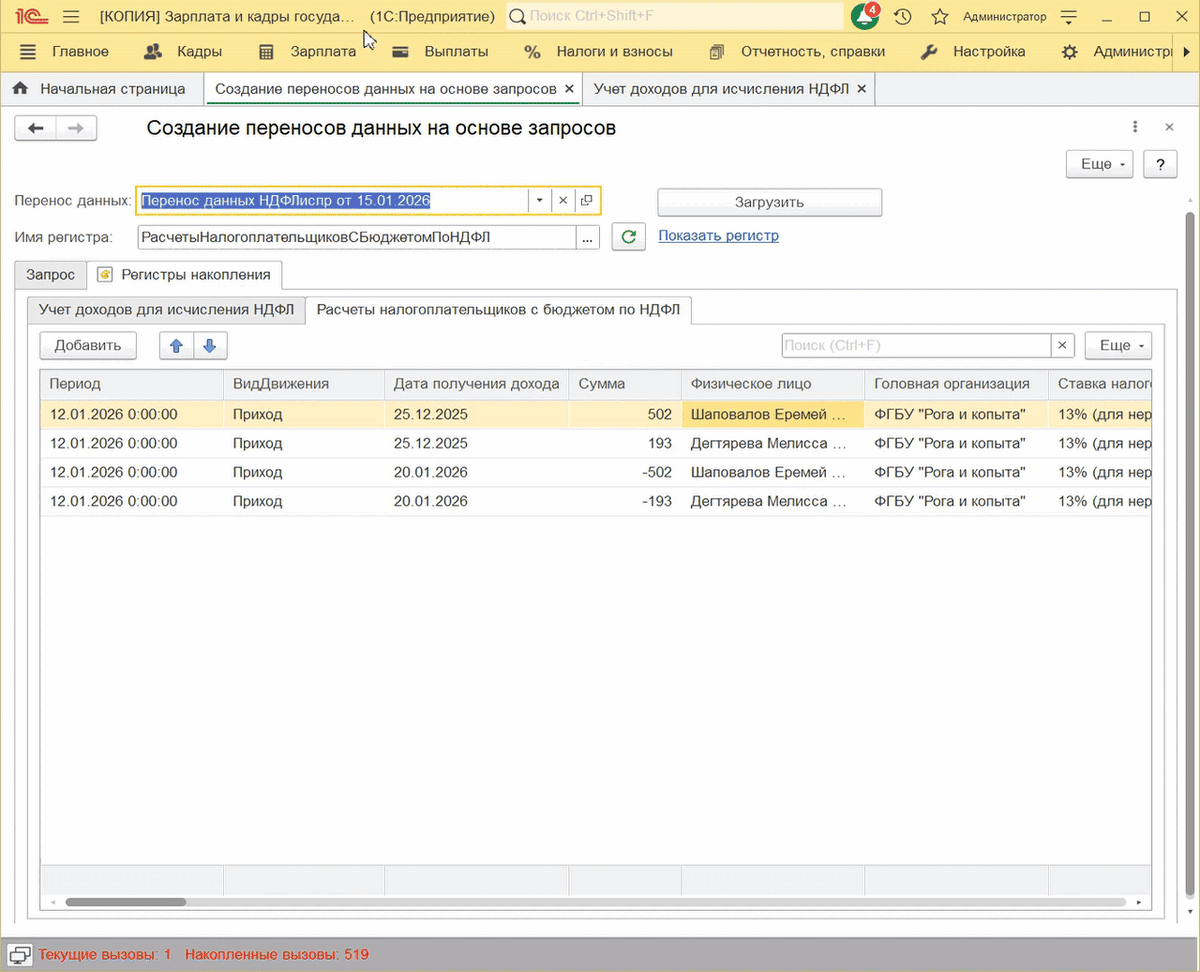
Task: Go forward with the right arrow button
Action: pyautogui.click(x=76, y=128)
